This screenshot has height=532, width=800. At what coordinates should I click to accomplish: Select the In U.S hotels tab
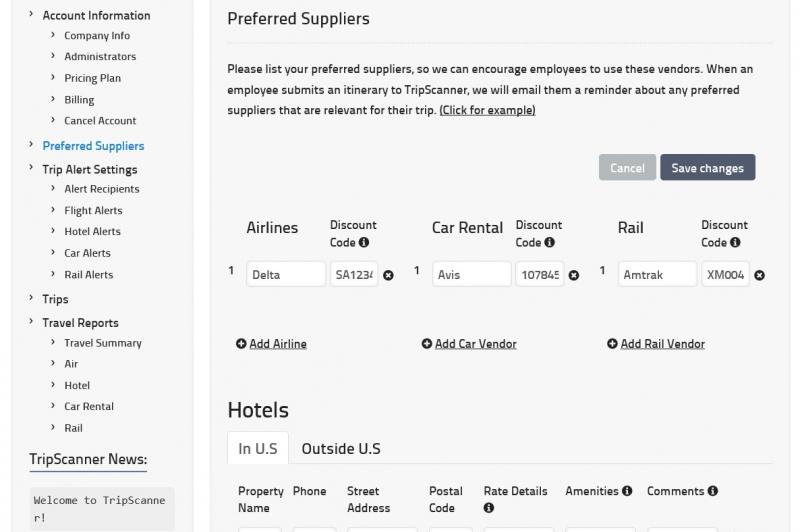[x=258, y=448]
